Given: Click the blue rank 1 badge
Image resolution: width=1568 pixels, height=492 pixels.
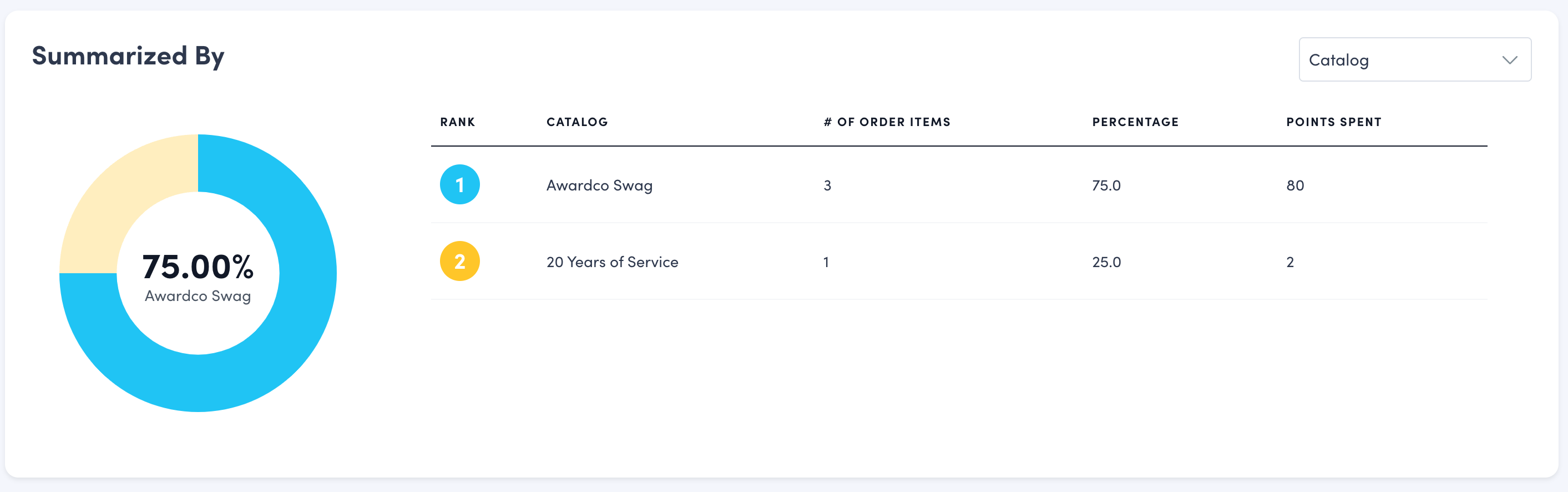Looking at the screenshot, I should coord(459,184).
